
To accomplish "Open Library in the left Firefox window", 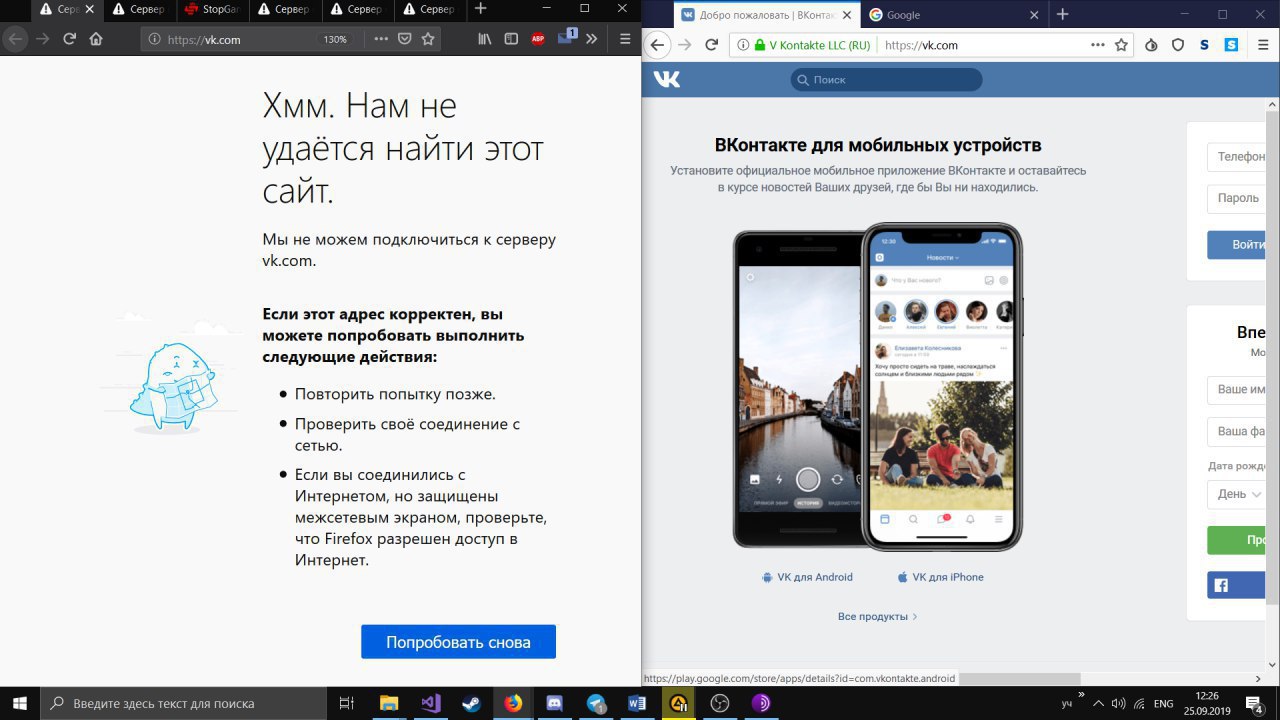I will click(485, 39).
